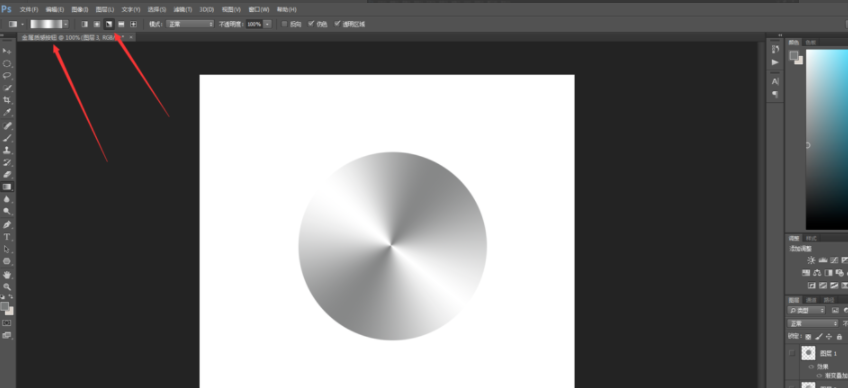Viewport: 848px width, 388px height.
Task: Select the 图层 1 layer thumbnail
Action: (808, 353)
